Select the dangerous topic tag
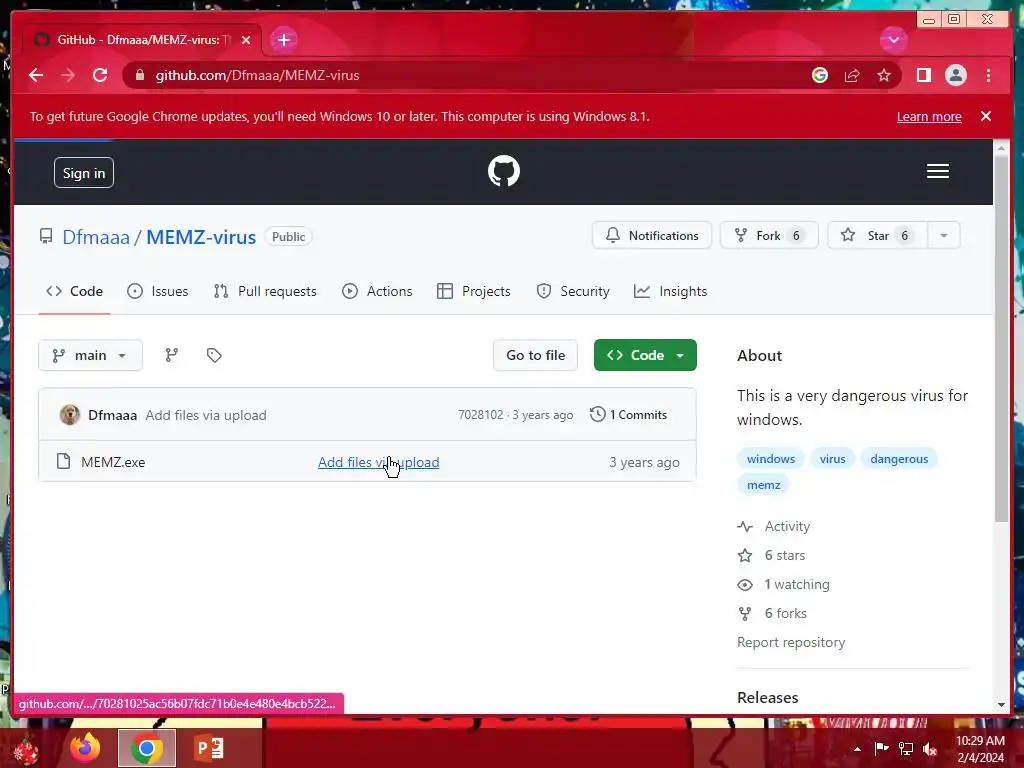 pos(899,458)
